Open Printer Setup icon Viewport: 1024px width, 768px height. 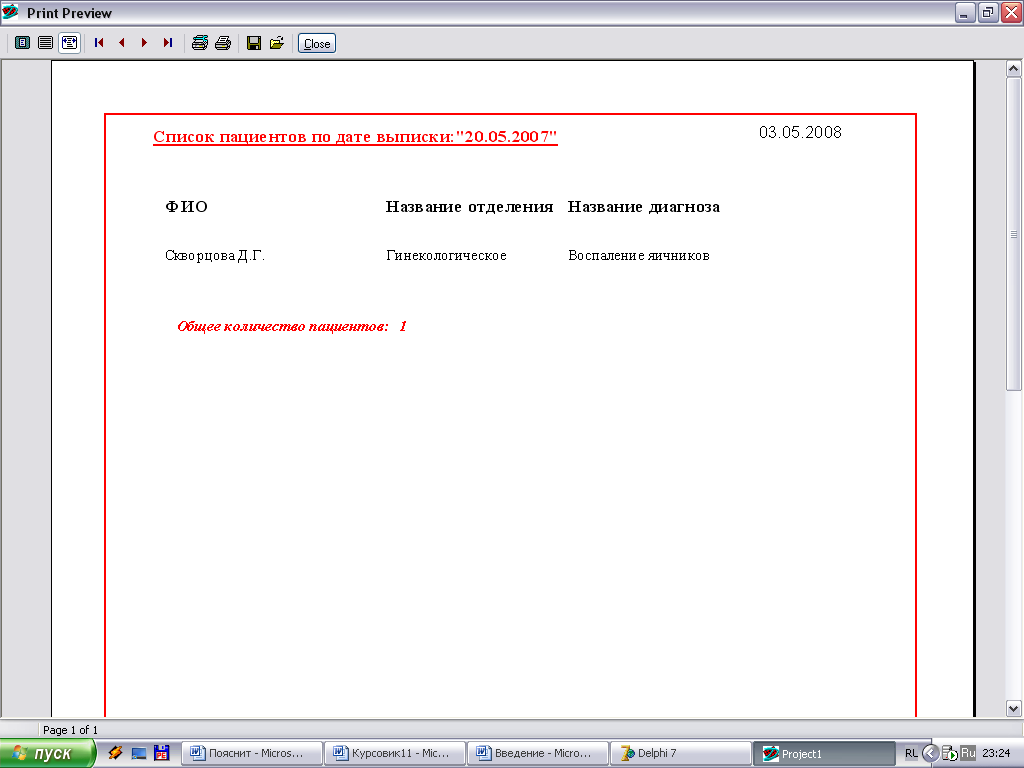click(200, 43)
